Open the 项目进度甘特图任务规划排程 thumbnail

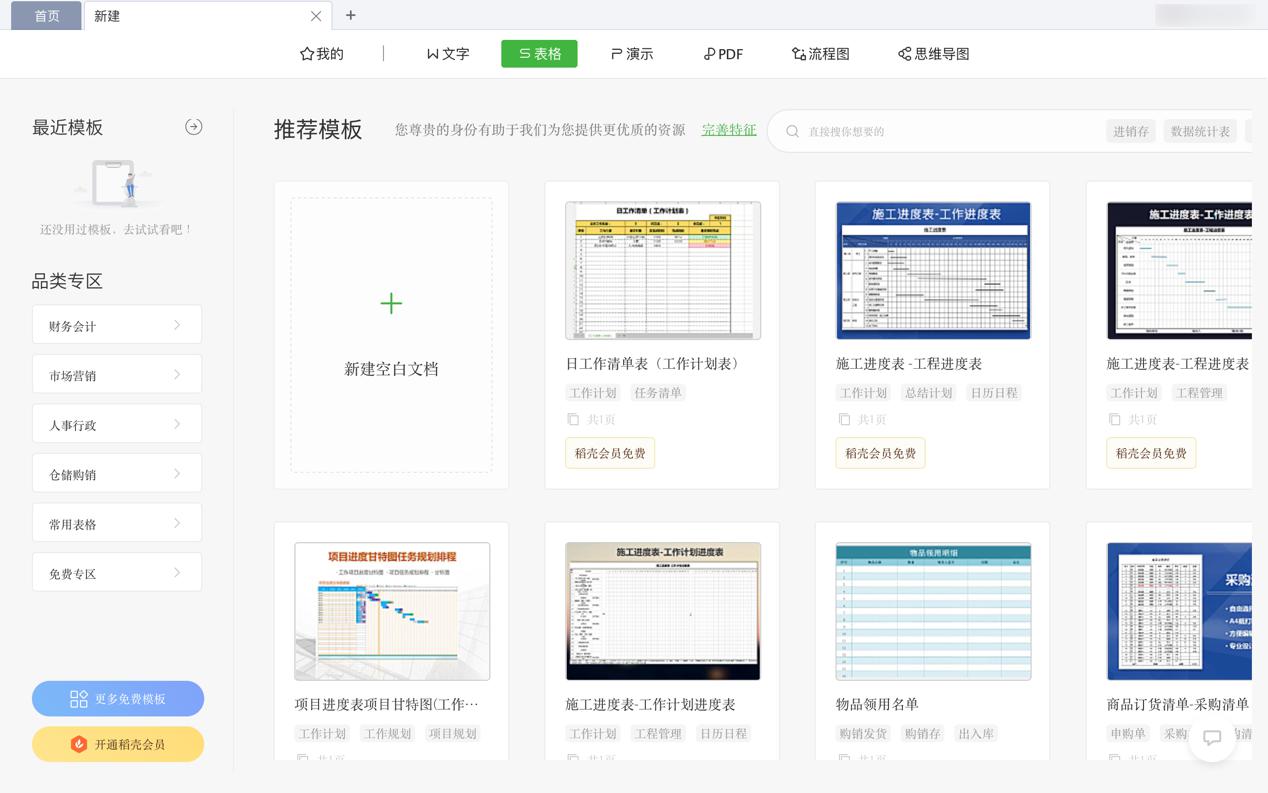pyautogui.click(x=392, y=611)
